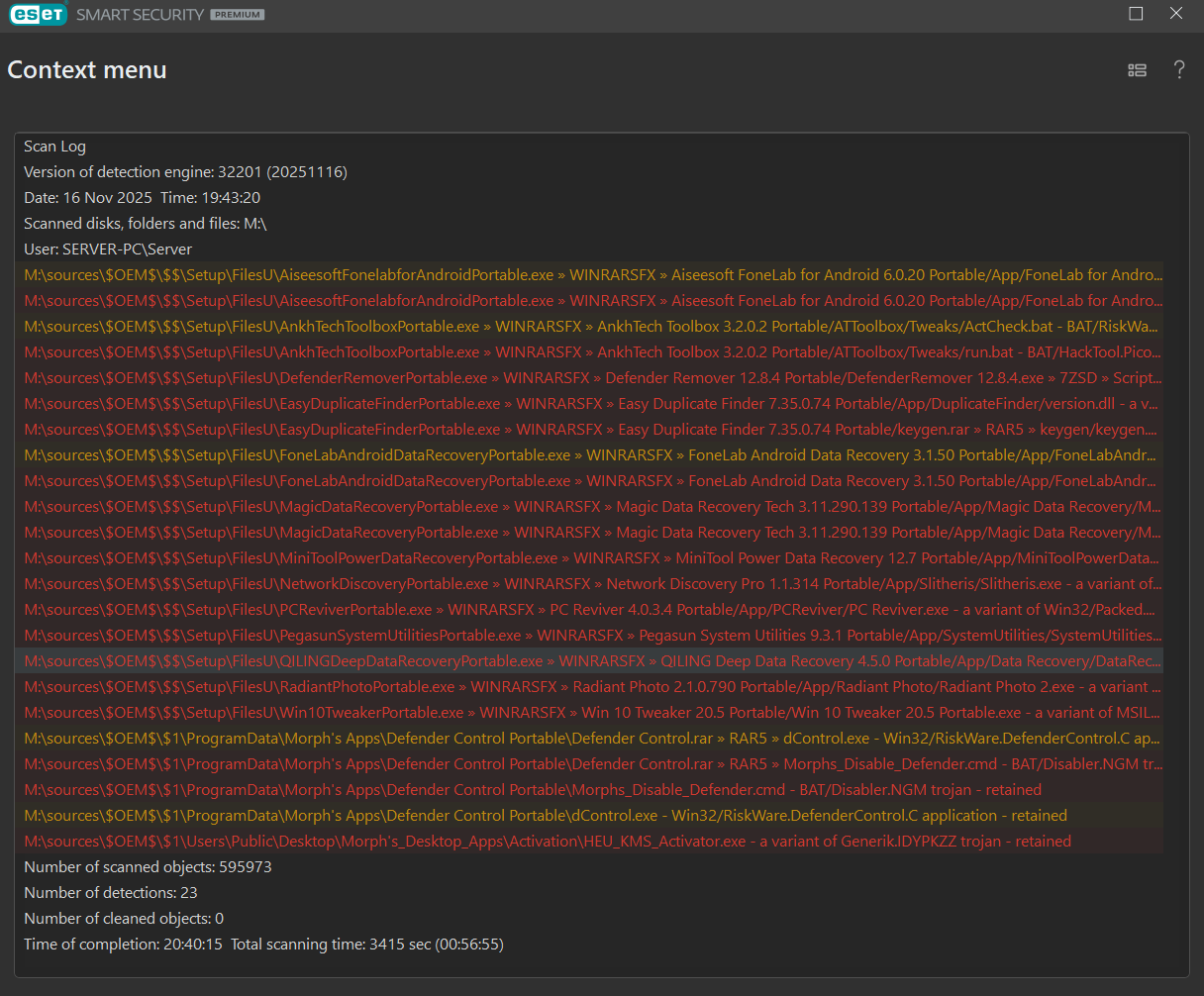Select the AnkhTech ActCheck.bat detection row

tap(592, 327)
